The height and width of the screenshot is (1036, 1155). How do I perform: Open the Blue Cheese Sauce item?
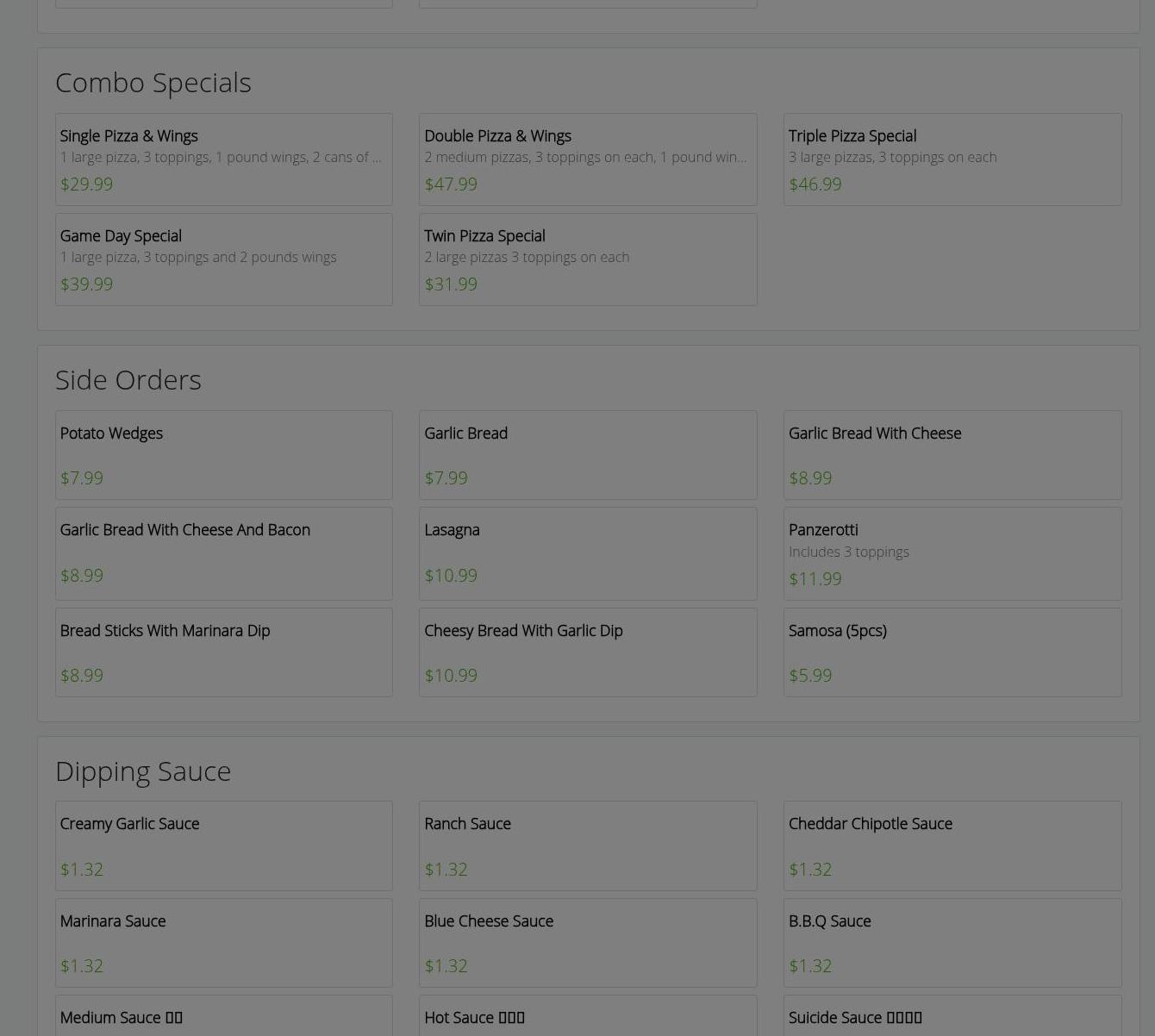(x=587, y=943)
